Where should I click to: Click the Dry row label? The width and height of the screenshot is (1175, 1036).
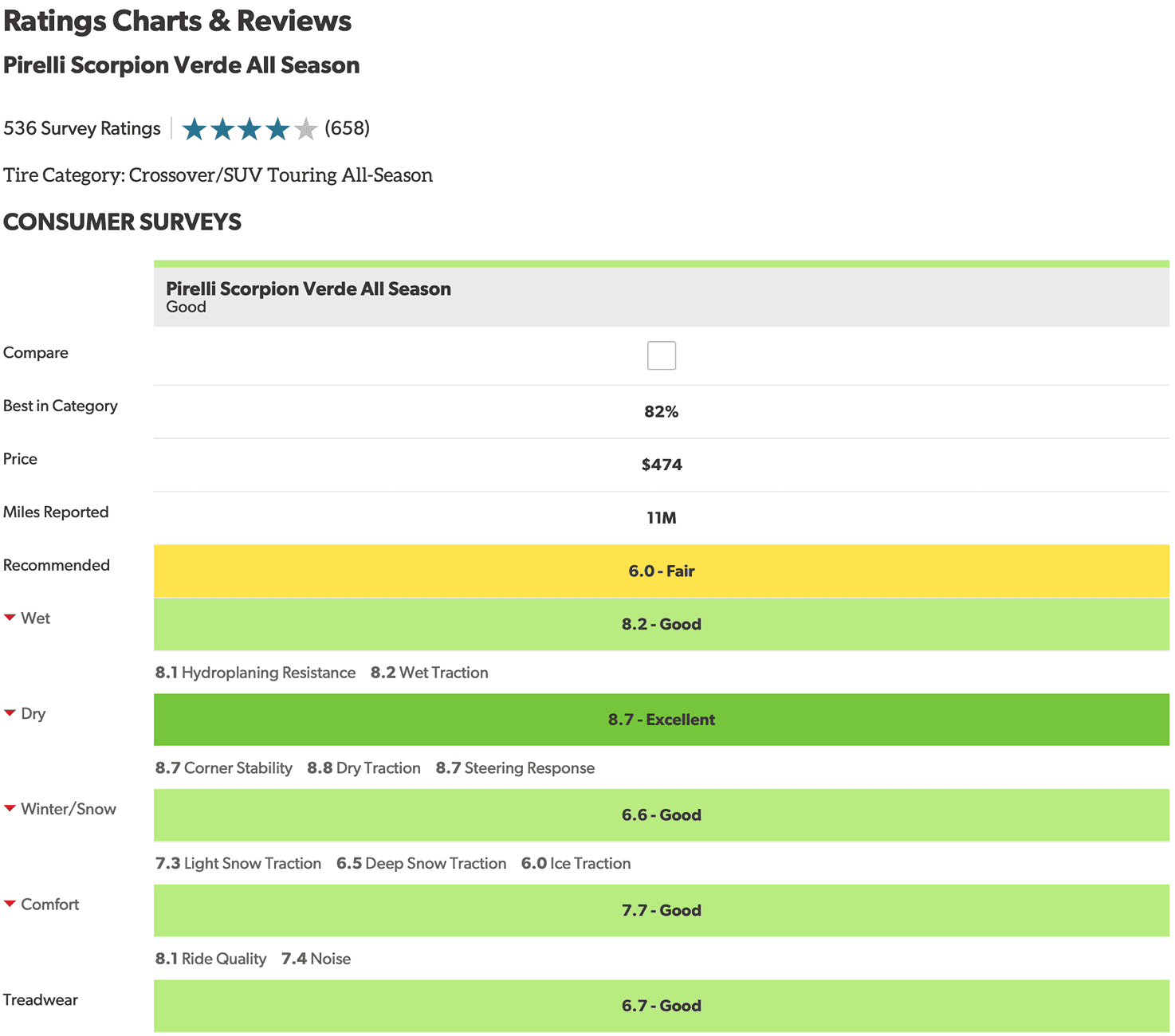33,713
